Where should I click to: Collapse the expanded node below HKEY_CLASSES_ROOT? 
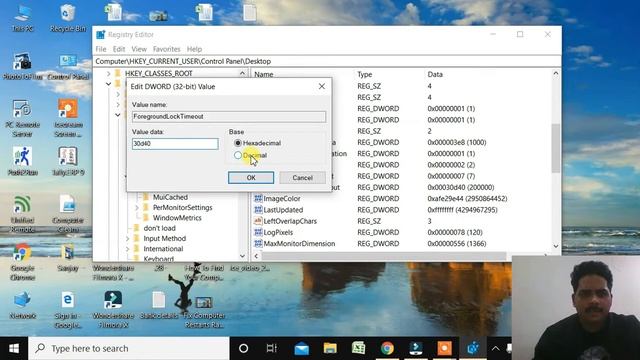(109, 84)
